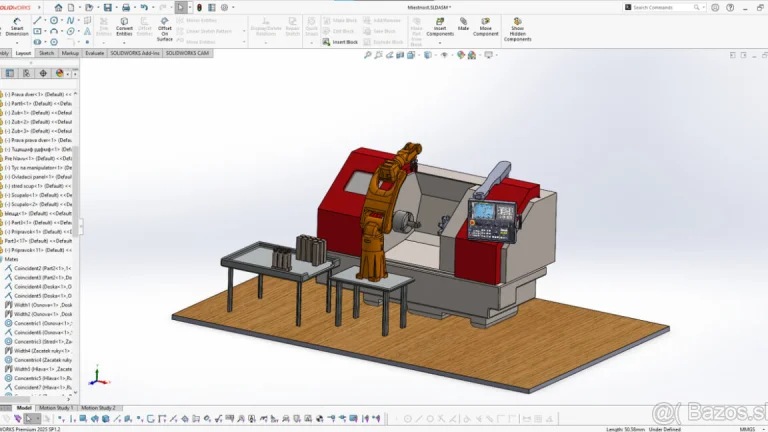Click Move Component
768x432 pixels.
point(485,26)
